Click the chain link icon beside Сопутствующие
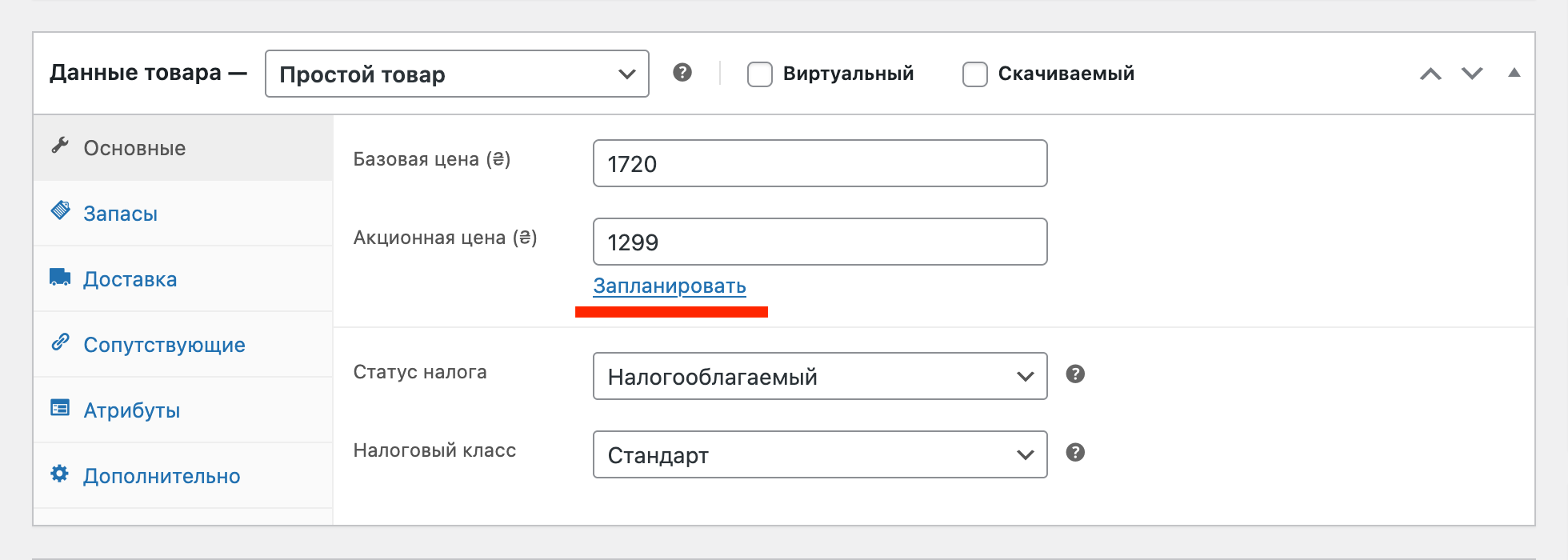The width and height of the screenshot is (1568, 560). coord(60,342)
